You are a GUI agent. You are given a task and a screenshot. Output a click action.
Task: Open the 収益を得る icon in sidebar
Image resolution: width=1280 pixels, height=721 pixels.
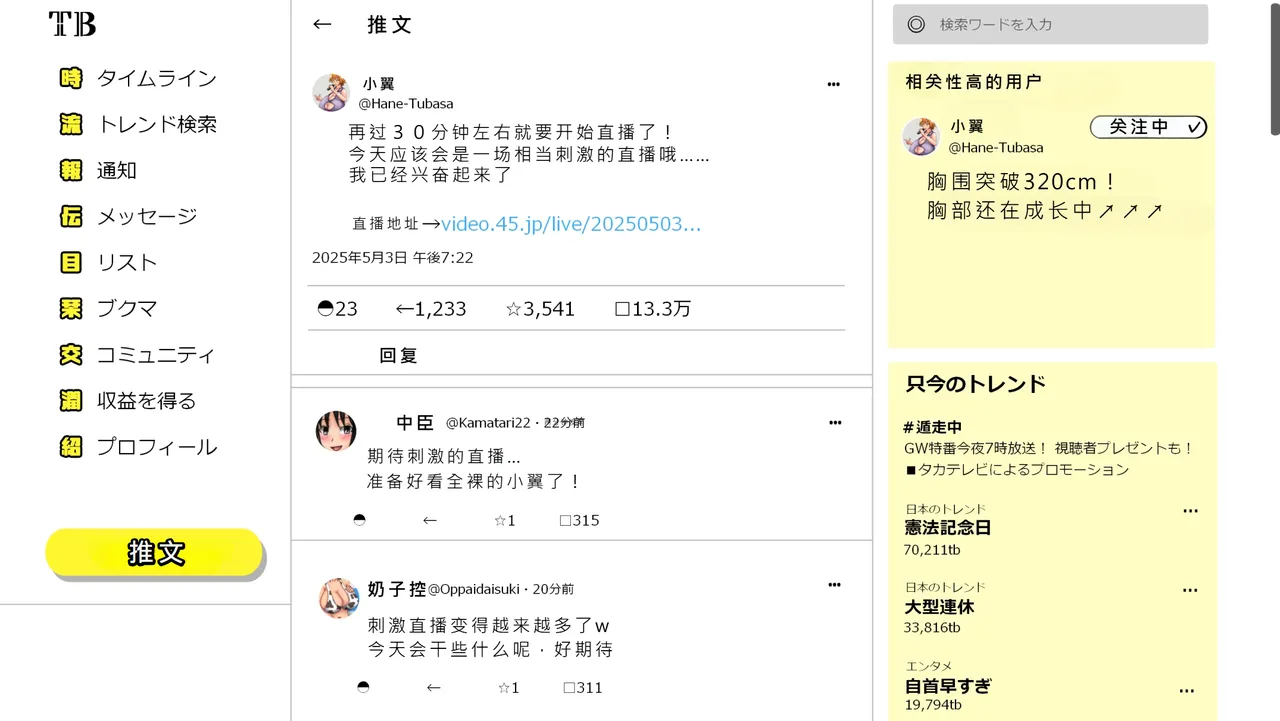[71, 400]
